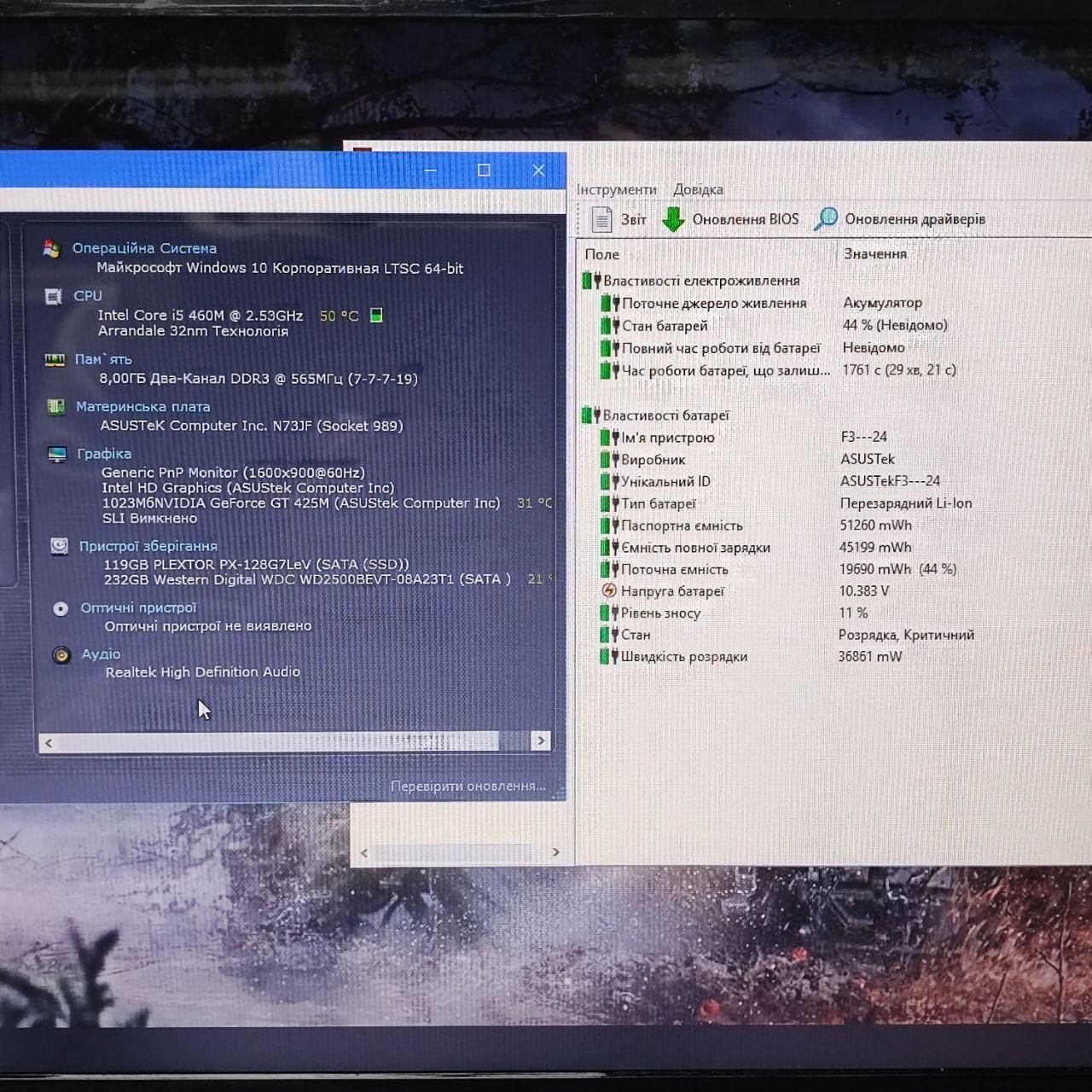Click the magnifier Оновлення драйверів icon
This screenshot has width=1092, height=1092.
pyautogui.click(x=826, y=219)
